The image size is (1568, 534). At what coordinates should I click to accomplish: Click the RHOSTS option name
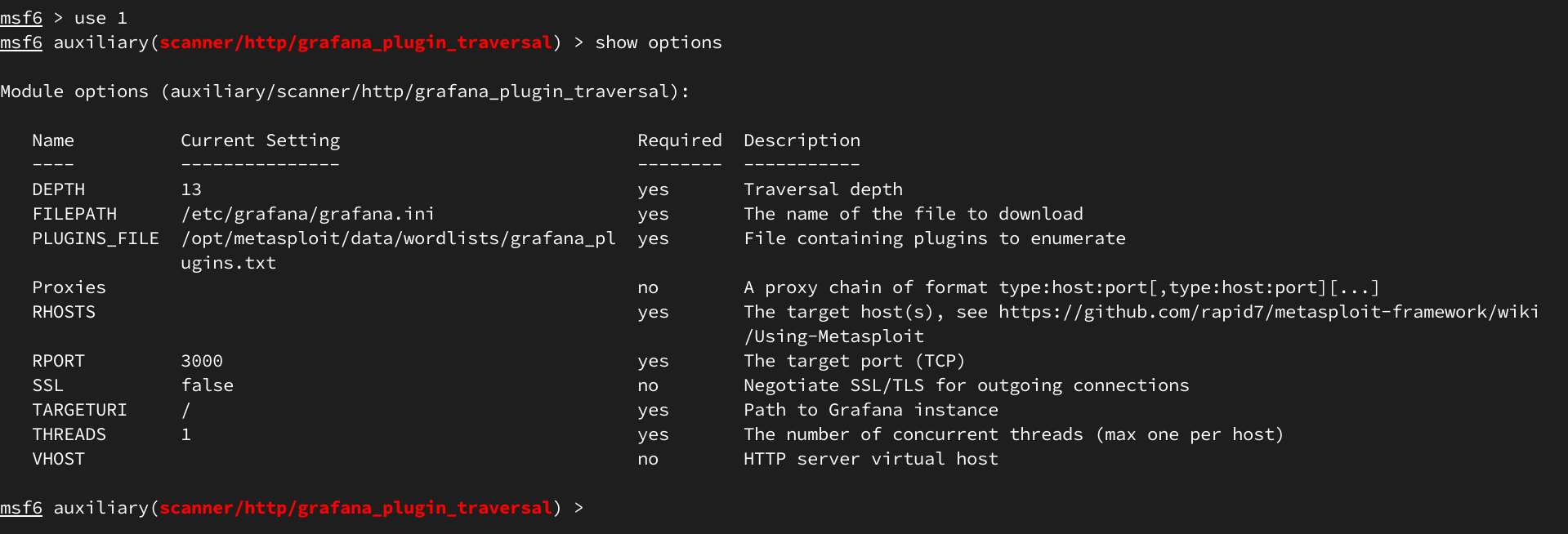pos(64,312)
